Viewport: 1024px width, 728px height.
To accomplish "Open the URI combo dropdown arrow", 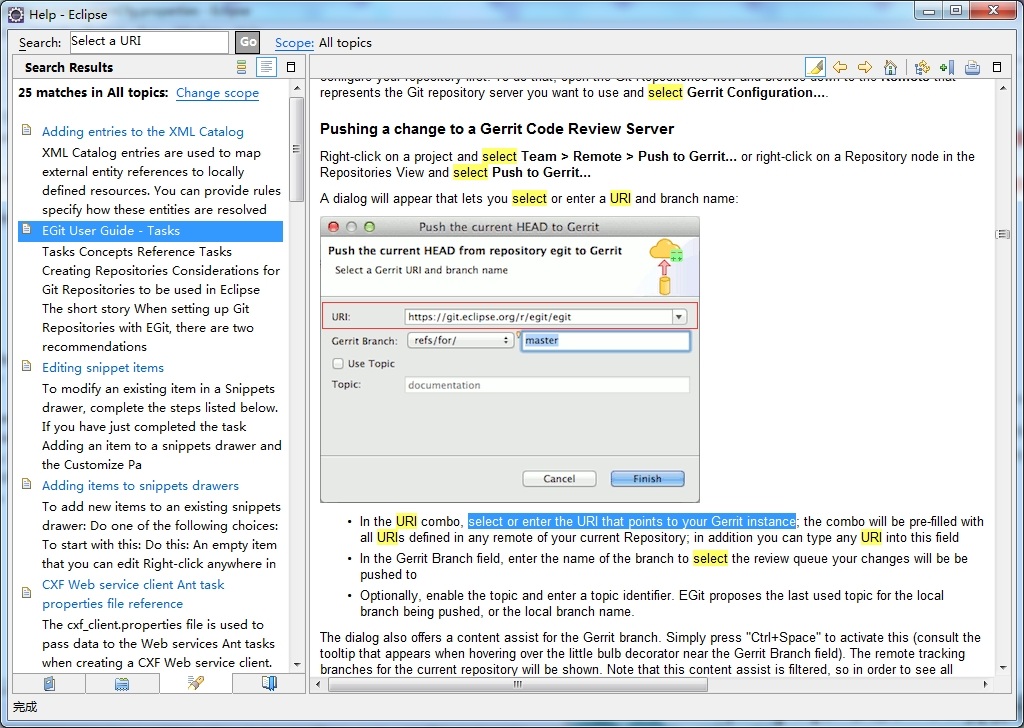I will [x=679, y=317].
